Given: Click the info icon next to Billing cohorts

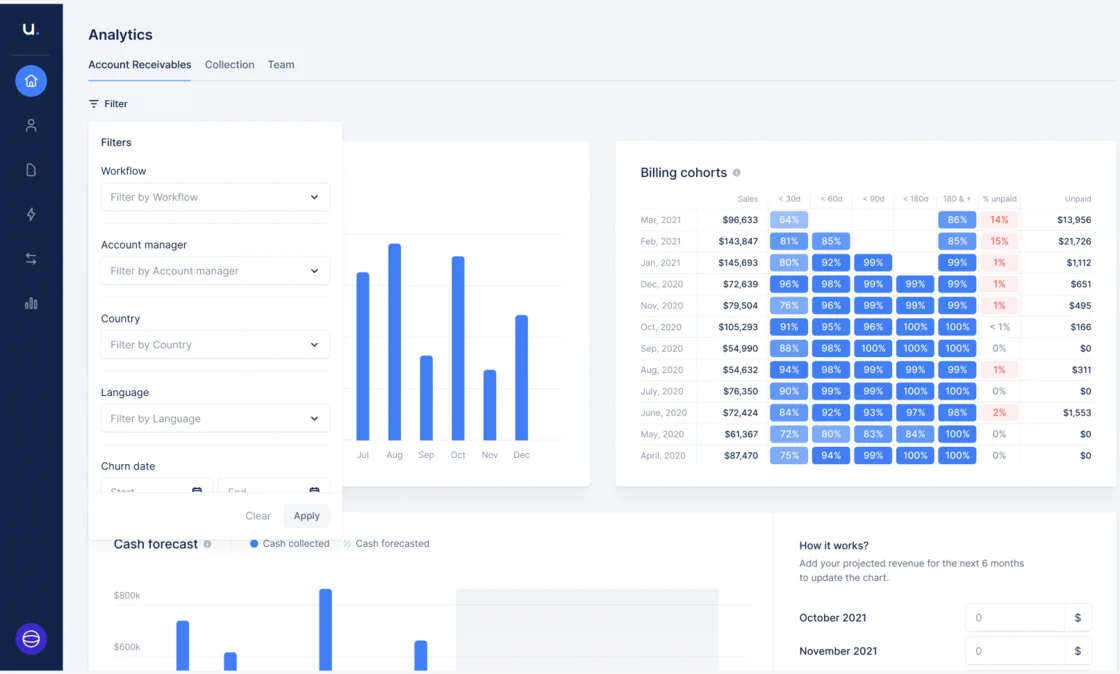Looking at the screenshot, I should click(736, 173).
